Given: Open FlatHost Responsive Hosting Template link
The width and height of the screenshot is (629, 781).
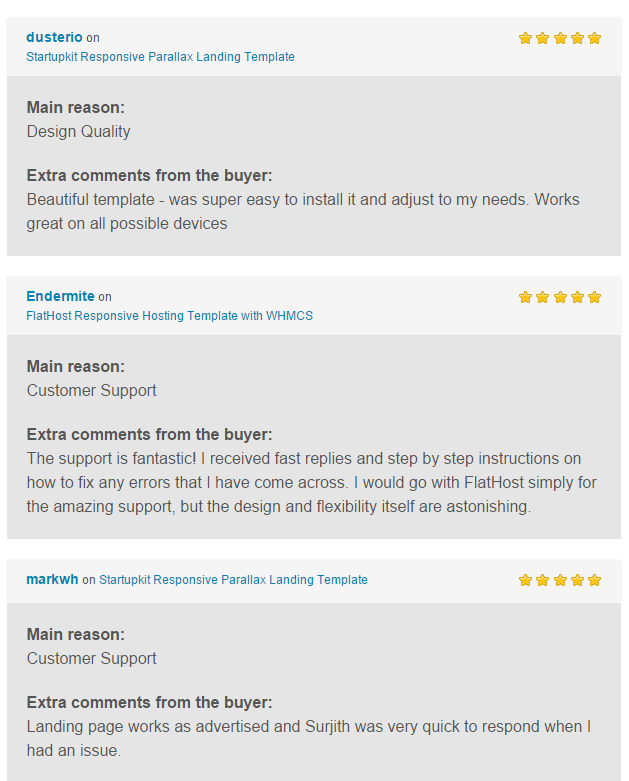Looking at the screenshot, I should click(x=170, y=316).
